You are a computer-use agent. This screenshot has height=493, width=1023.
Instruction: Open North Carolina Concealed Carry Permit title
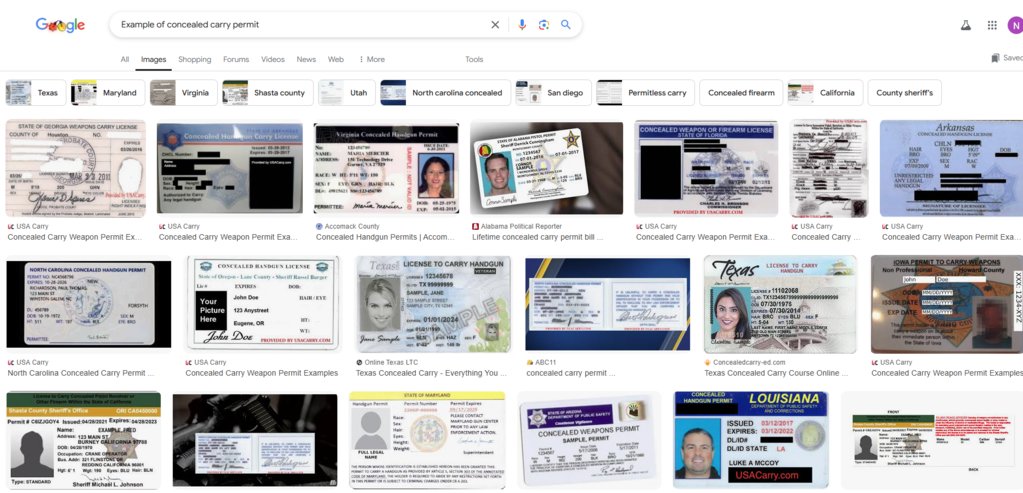80,373
